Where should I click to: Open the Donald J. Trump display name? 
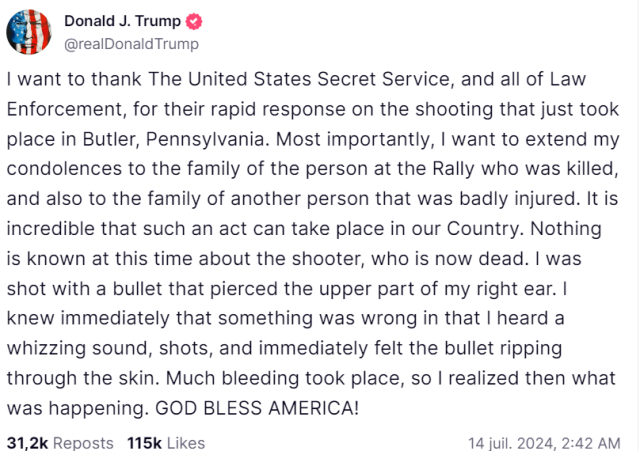pos(122,21)
